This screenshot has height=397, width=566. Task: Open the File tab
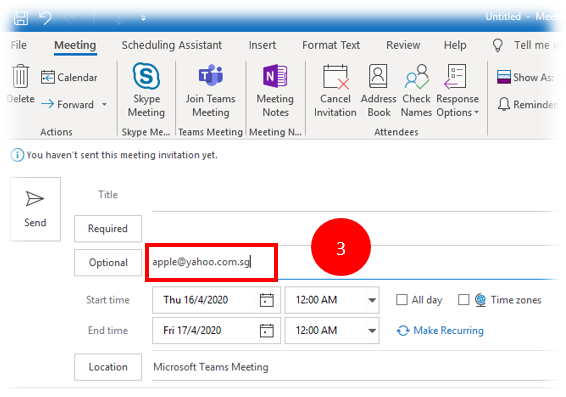point(18,45)
